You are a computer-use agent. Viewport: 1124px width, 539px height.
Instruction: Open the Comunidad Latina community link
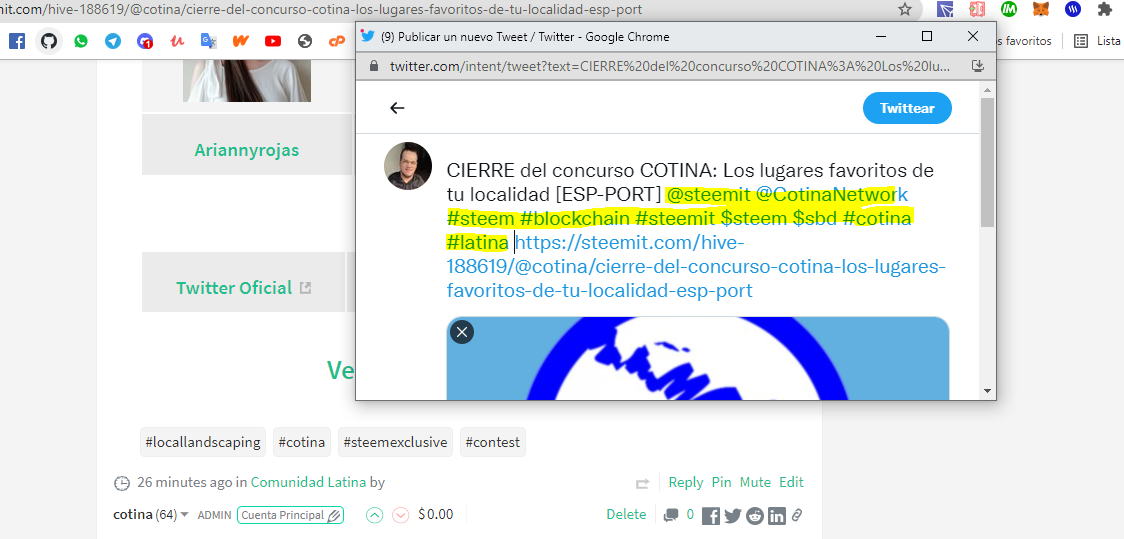[308, 482]
